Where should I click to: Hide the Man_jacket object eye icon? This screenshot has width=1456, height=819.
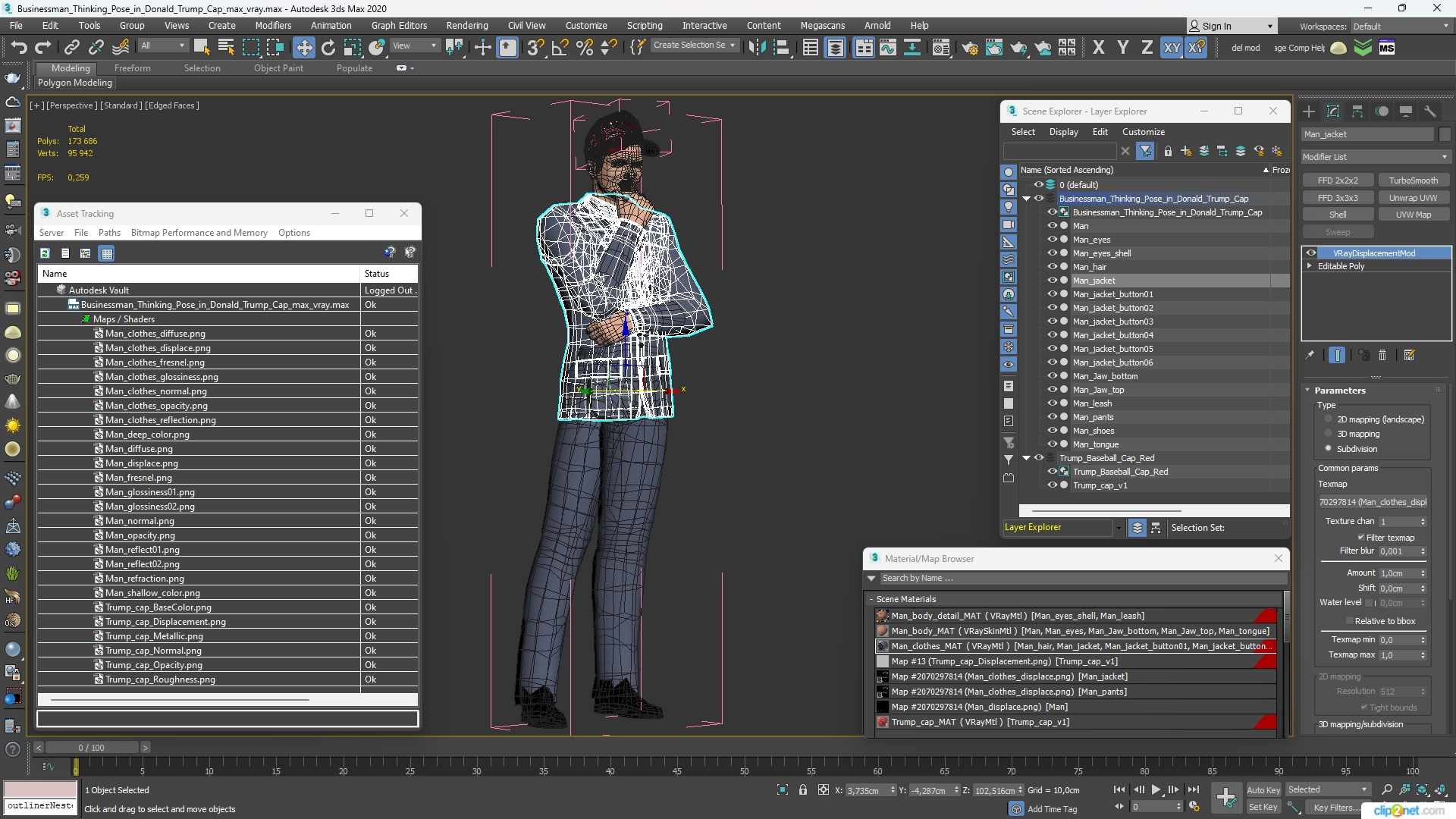click(1053, 281)
